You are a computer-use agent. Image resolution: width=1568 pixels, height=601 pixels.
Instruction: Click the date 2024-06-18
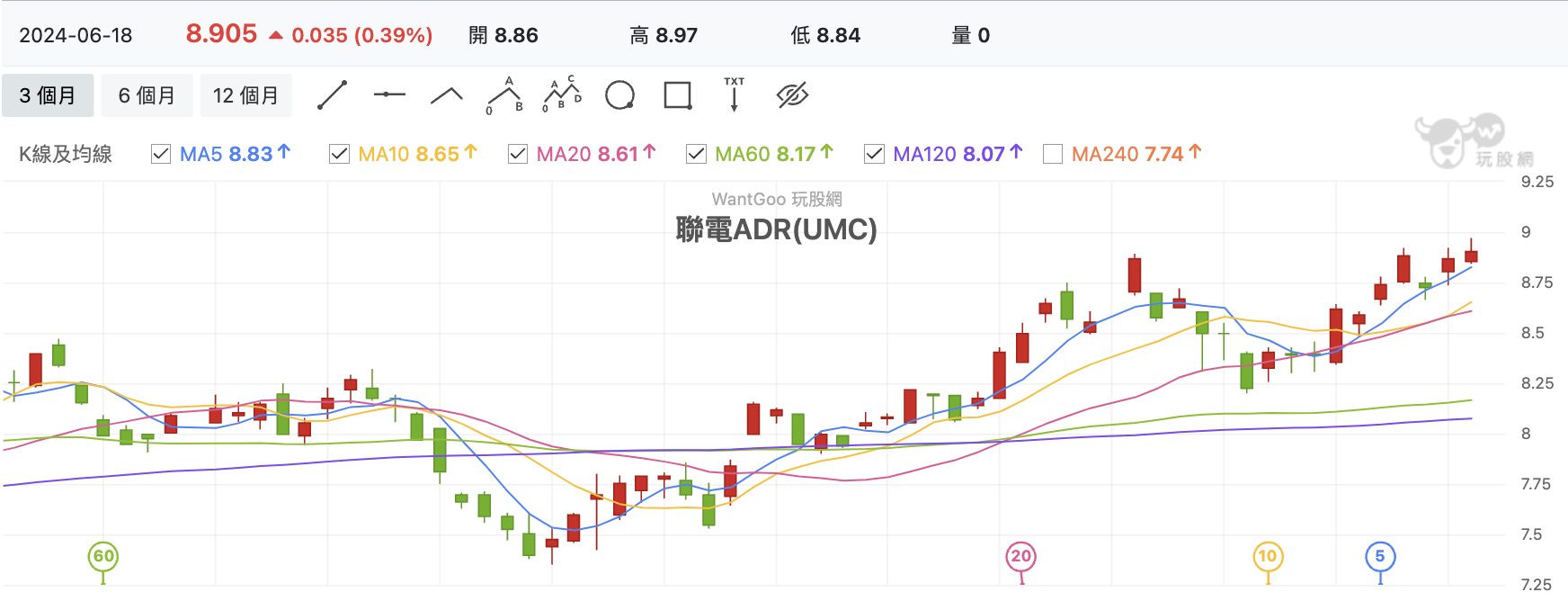pyautogui.click(x=76, y=35)
